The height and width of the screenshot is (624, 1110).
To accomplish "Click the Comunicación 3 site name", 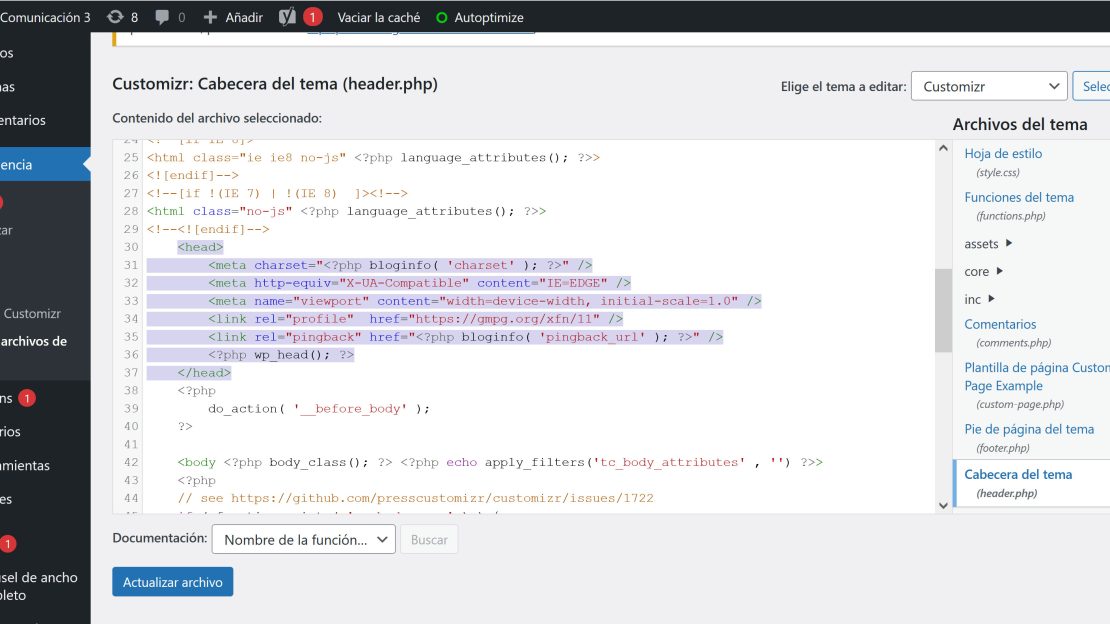I will point(45,18).
